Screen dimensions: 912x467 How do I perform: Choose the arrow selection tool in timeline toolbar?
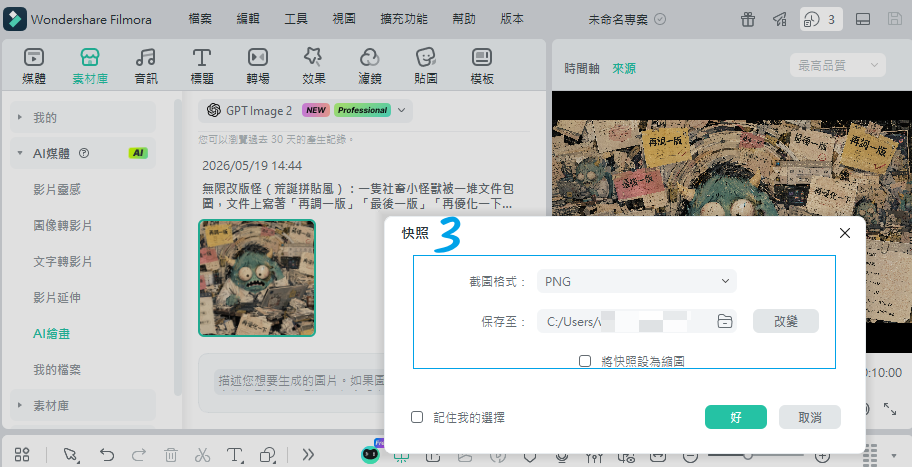pos(71,454)
